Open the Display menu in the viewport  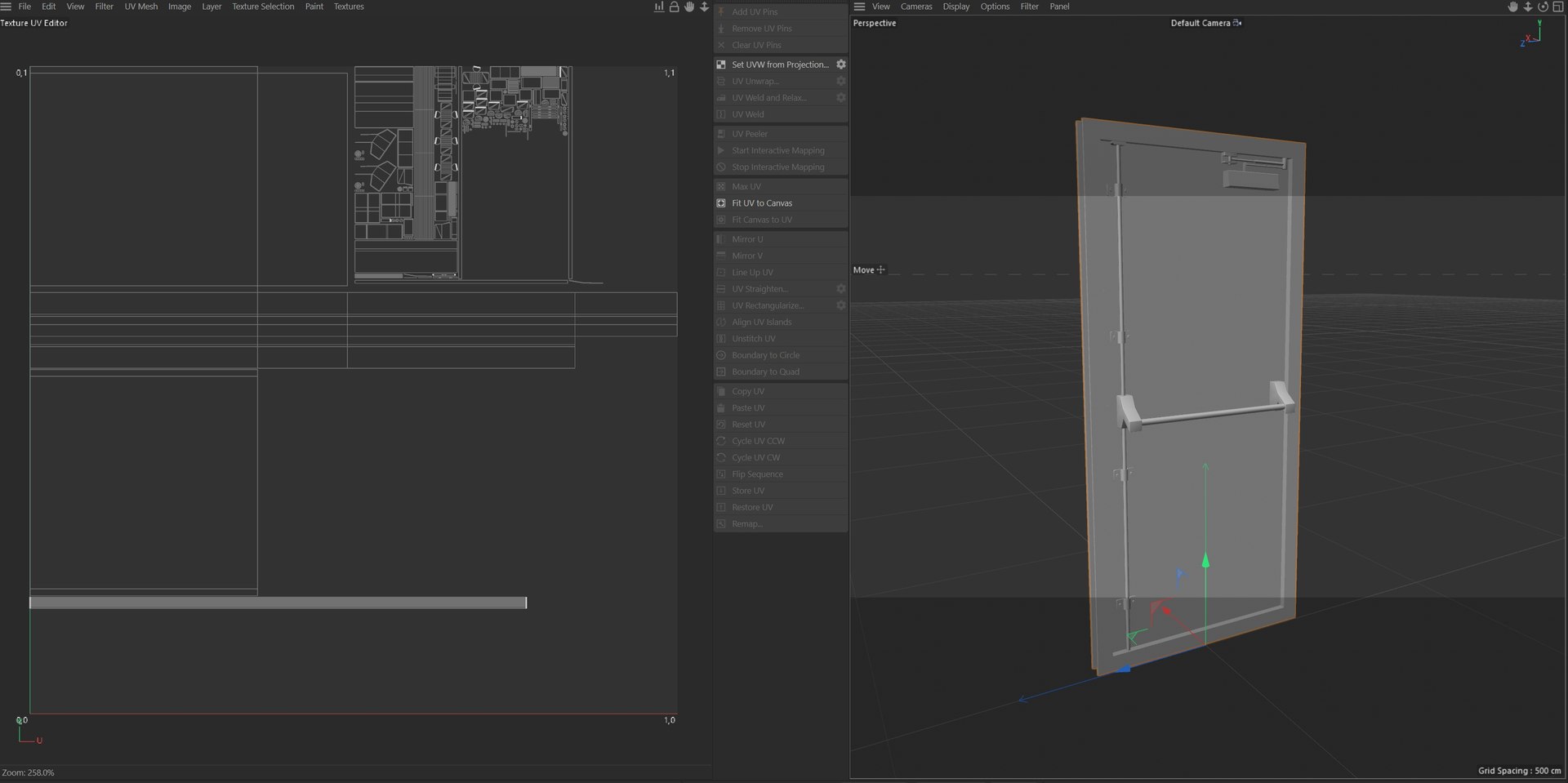point(956,7)
